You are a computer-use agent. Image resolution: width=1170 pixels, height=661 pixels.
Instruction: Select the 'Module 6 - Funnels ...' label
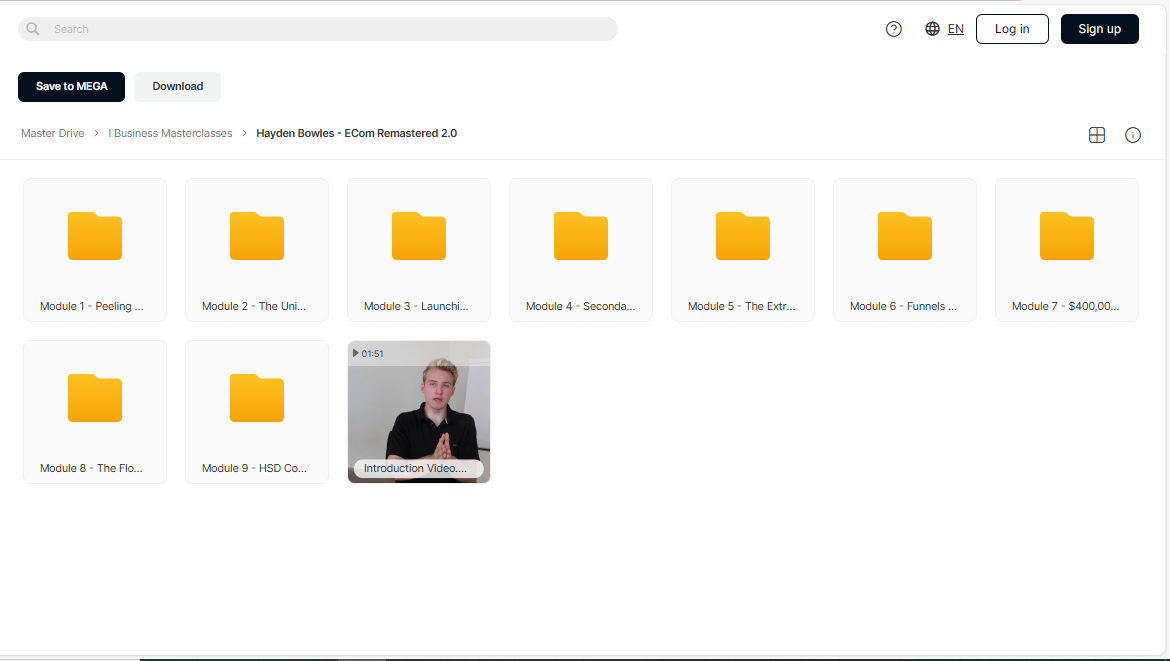(903, 307)
